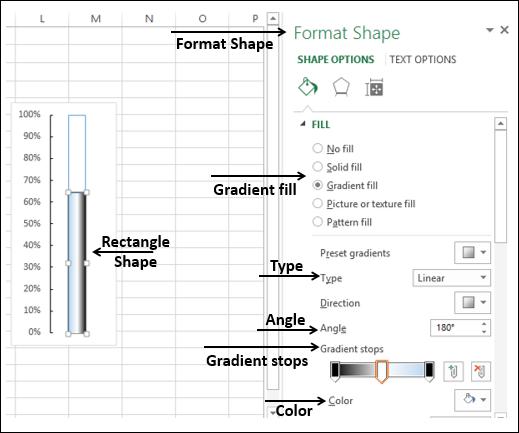519x433 pixels.
Task: Add a gradient stop
Action: pyautogui.click(x=453, y=371)
